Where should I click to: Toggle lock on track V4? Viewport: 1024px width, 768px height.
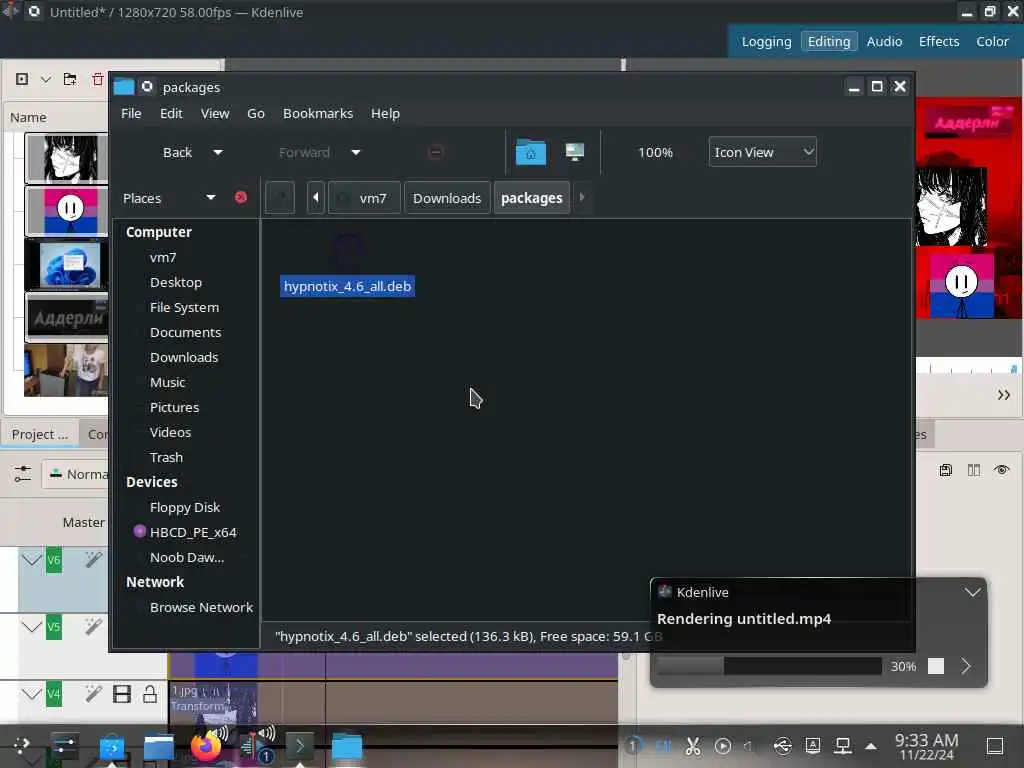[150, 694]
